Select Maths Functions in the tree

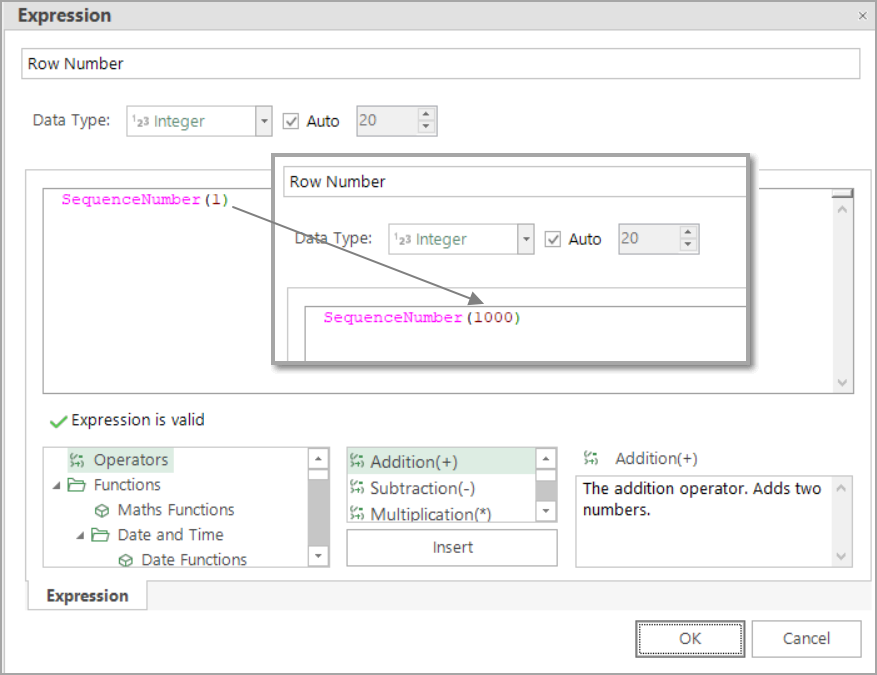(176, 510)
